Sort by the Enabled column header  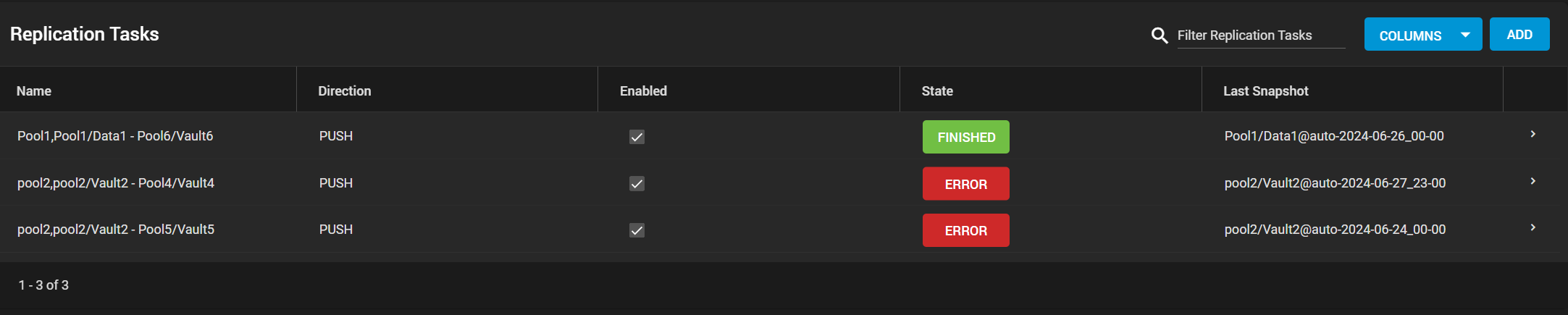click(643, 91)
